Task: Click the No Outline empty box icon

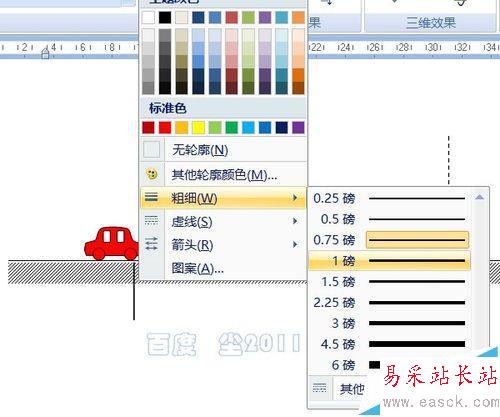Action: [151, 150]
